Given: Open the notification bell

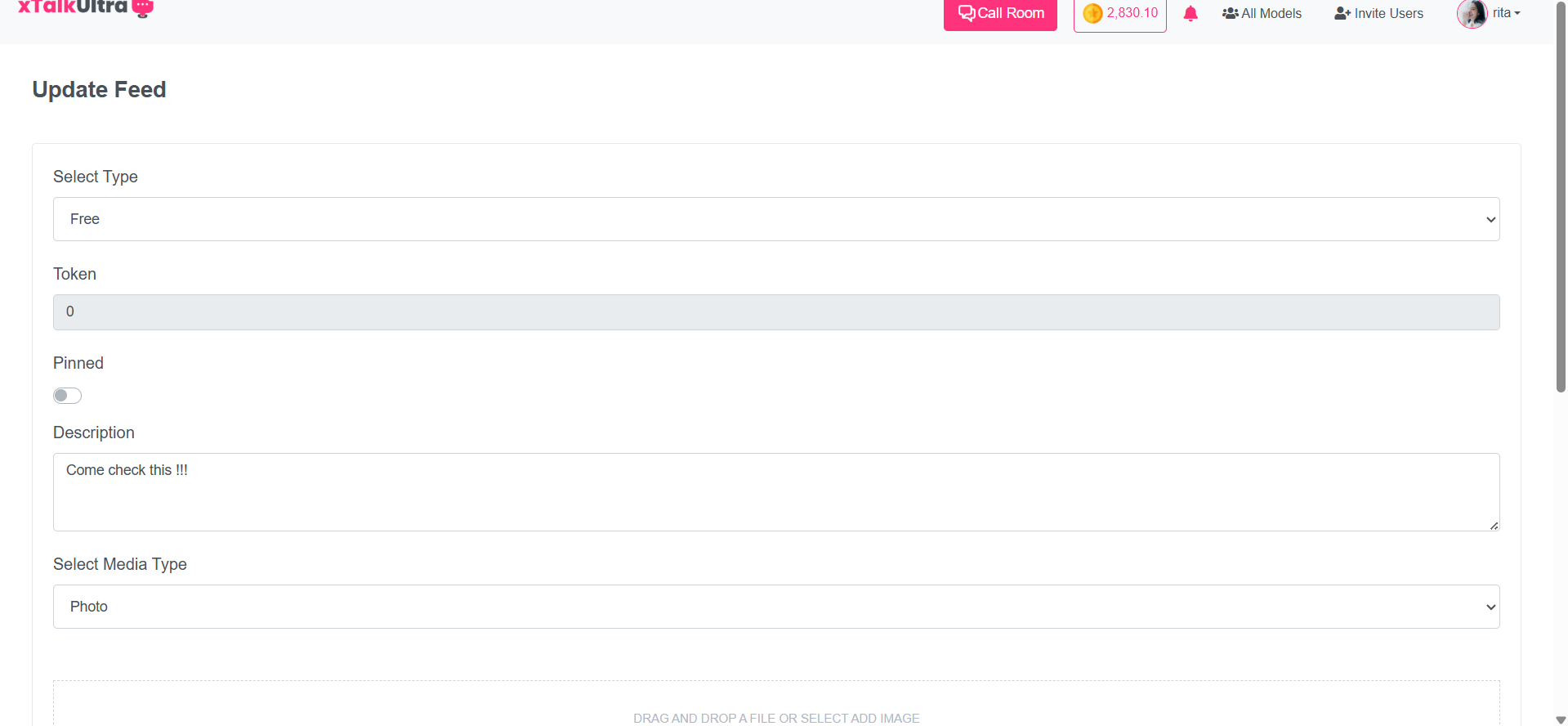Looking at the screenshot, I should point(1191,14).
